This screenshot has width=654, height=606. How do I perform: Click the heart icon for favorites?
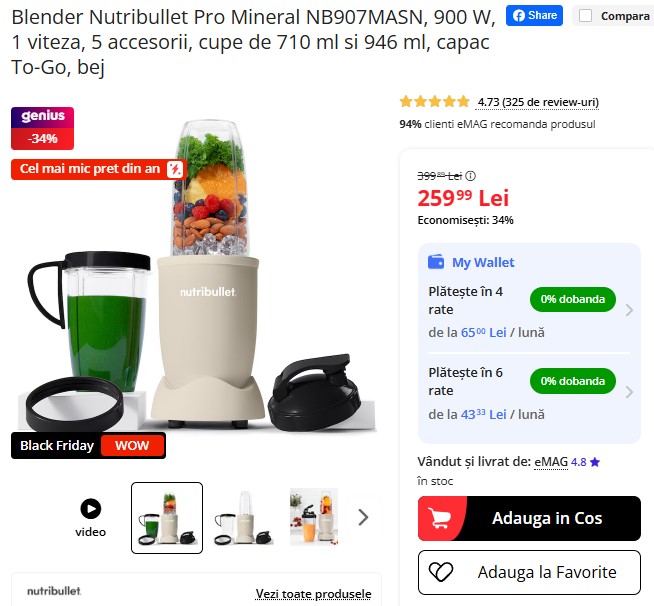coord(441,572)
